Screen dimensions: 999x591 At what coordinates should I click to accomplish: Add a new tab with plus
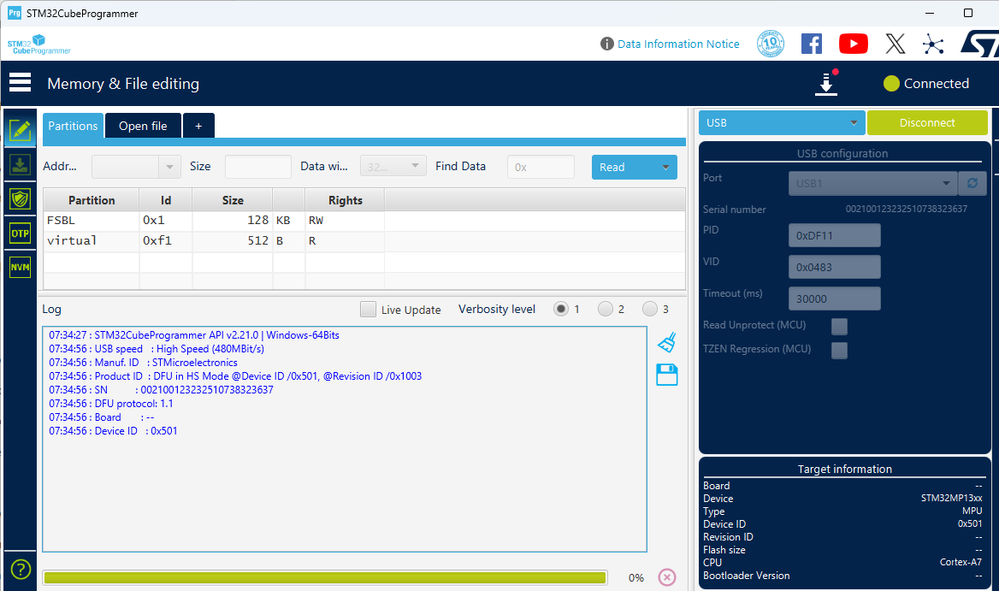coord(198,125)
